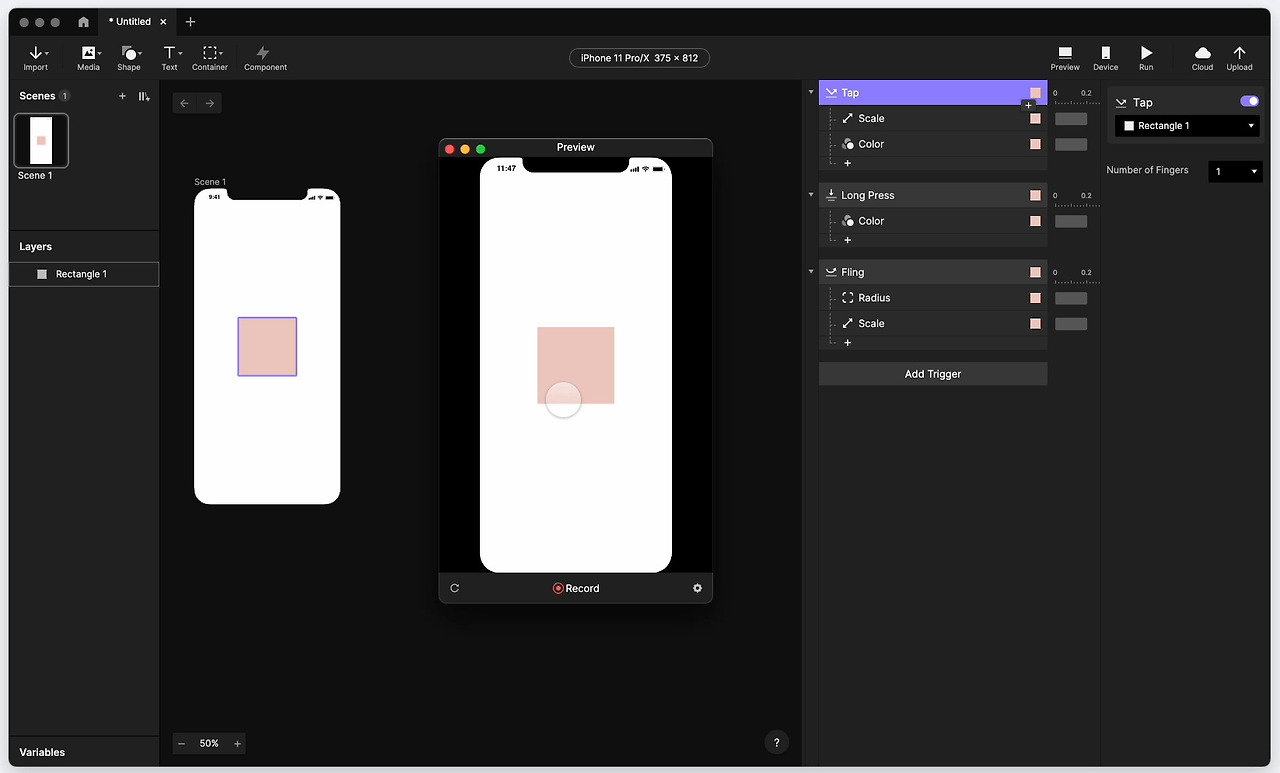1280x773 pixels.
Task: Add response under Fling trigger
Action: click(847, 342)
